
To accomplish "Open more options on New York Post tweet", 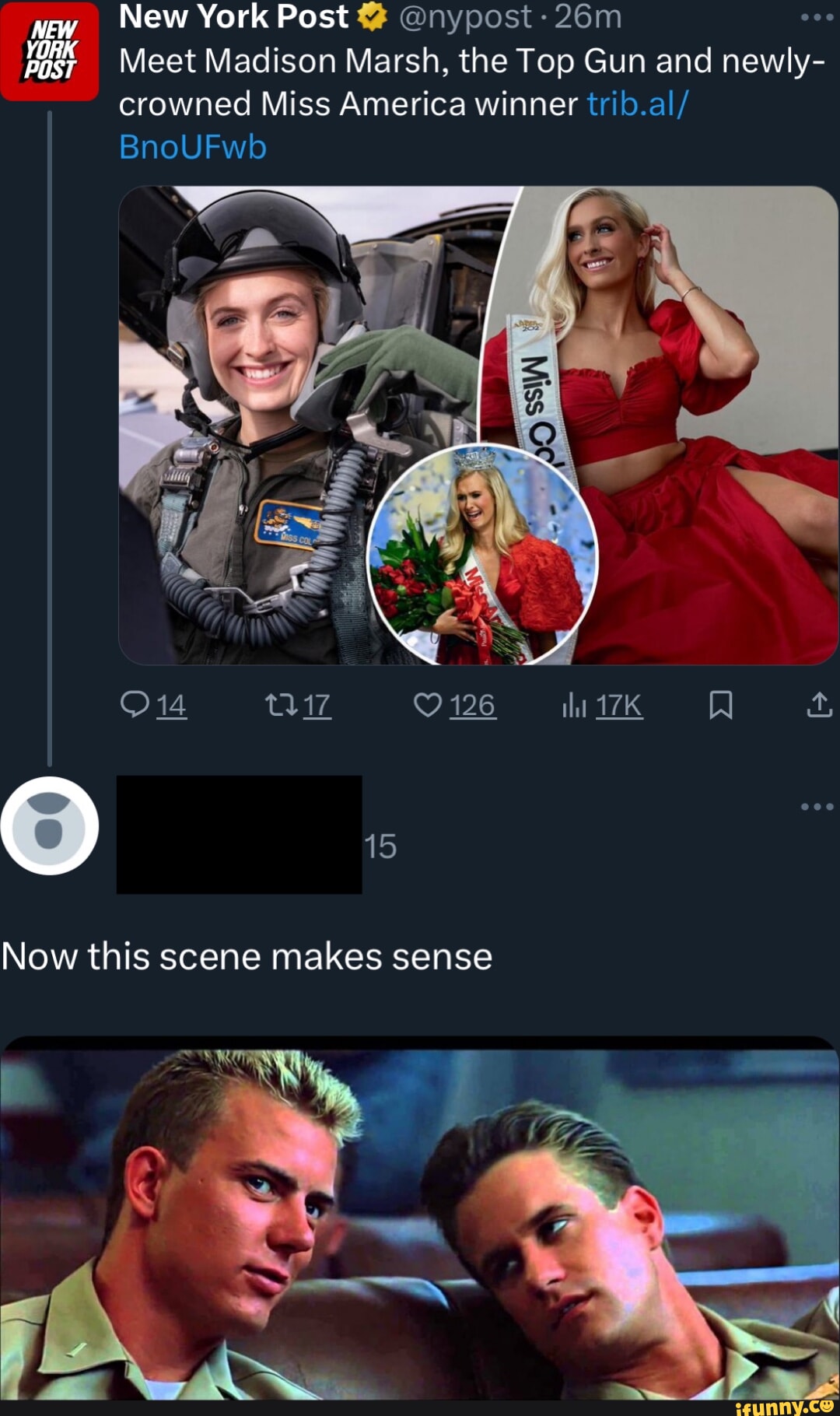I will (817, 16).
